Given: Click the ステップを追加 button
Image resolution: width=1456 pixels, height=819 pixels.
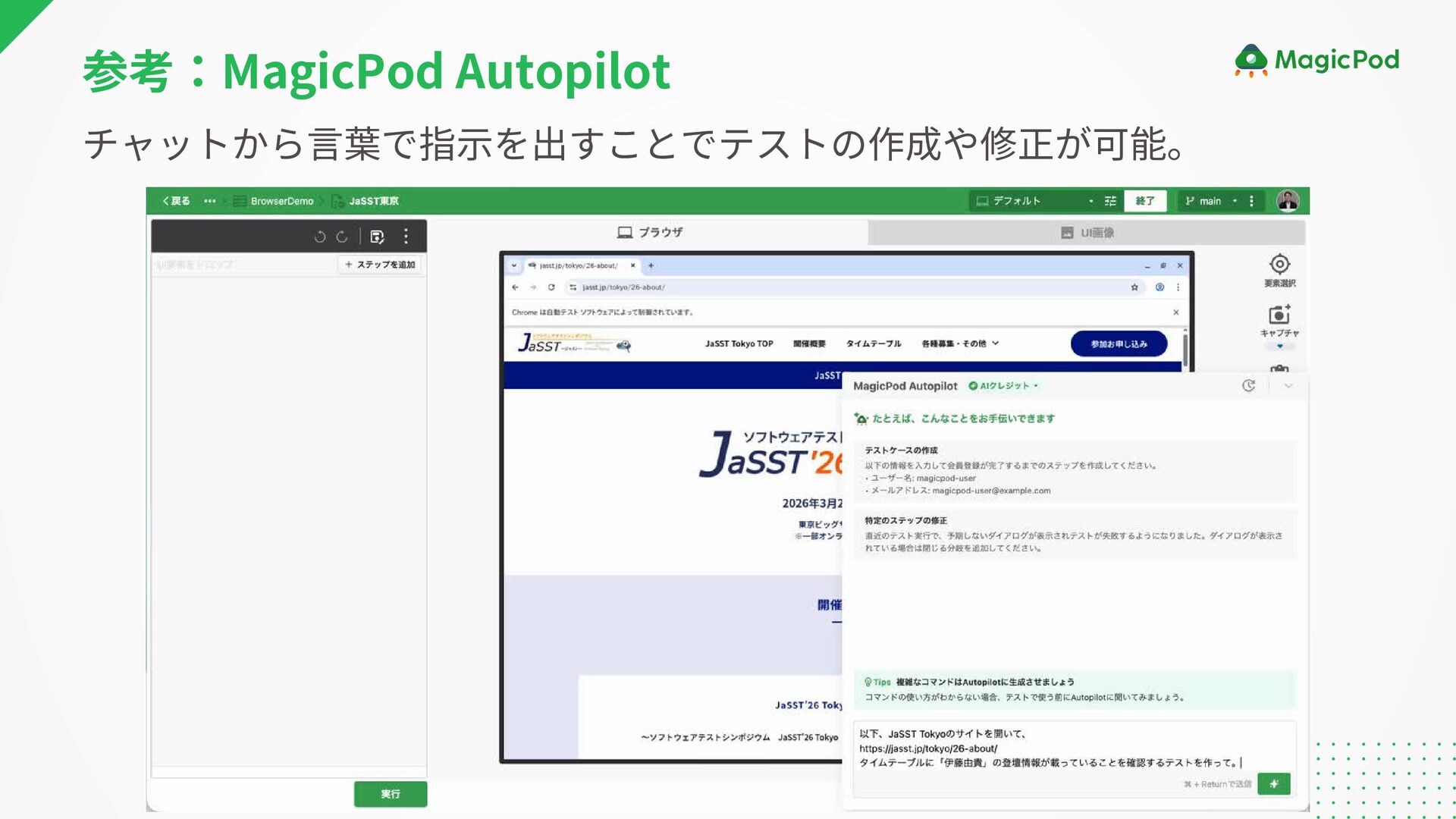Looking at the screenshot, I should tap(380, 265).
